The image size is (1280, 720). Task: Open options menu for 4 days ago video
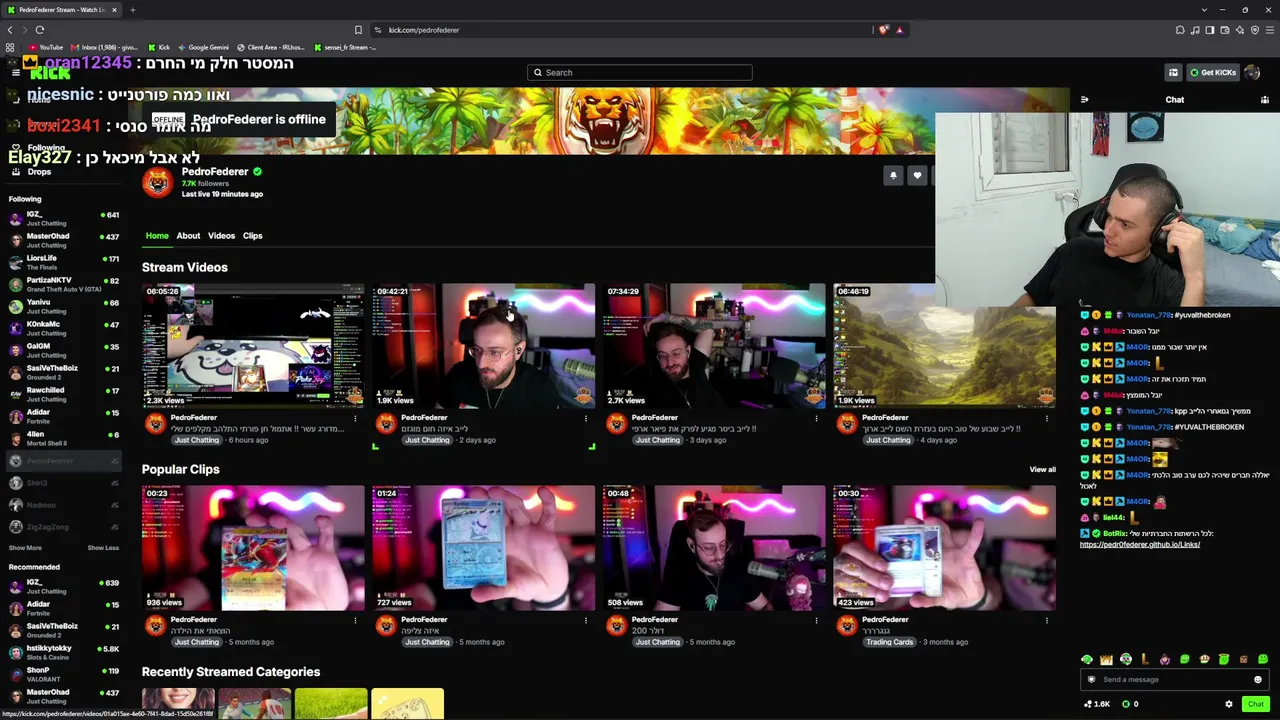[x=1047, y=418]
